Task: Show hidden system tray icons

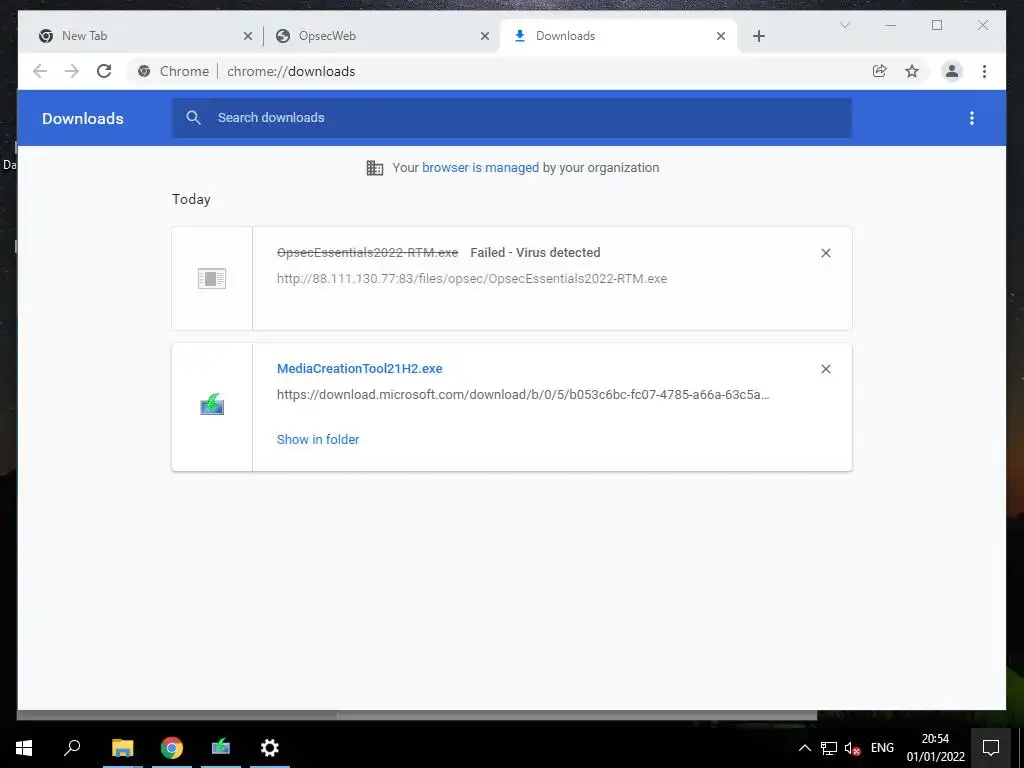Action: tap(805, 748)
